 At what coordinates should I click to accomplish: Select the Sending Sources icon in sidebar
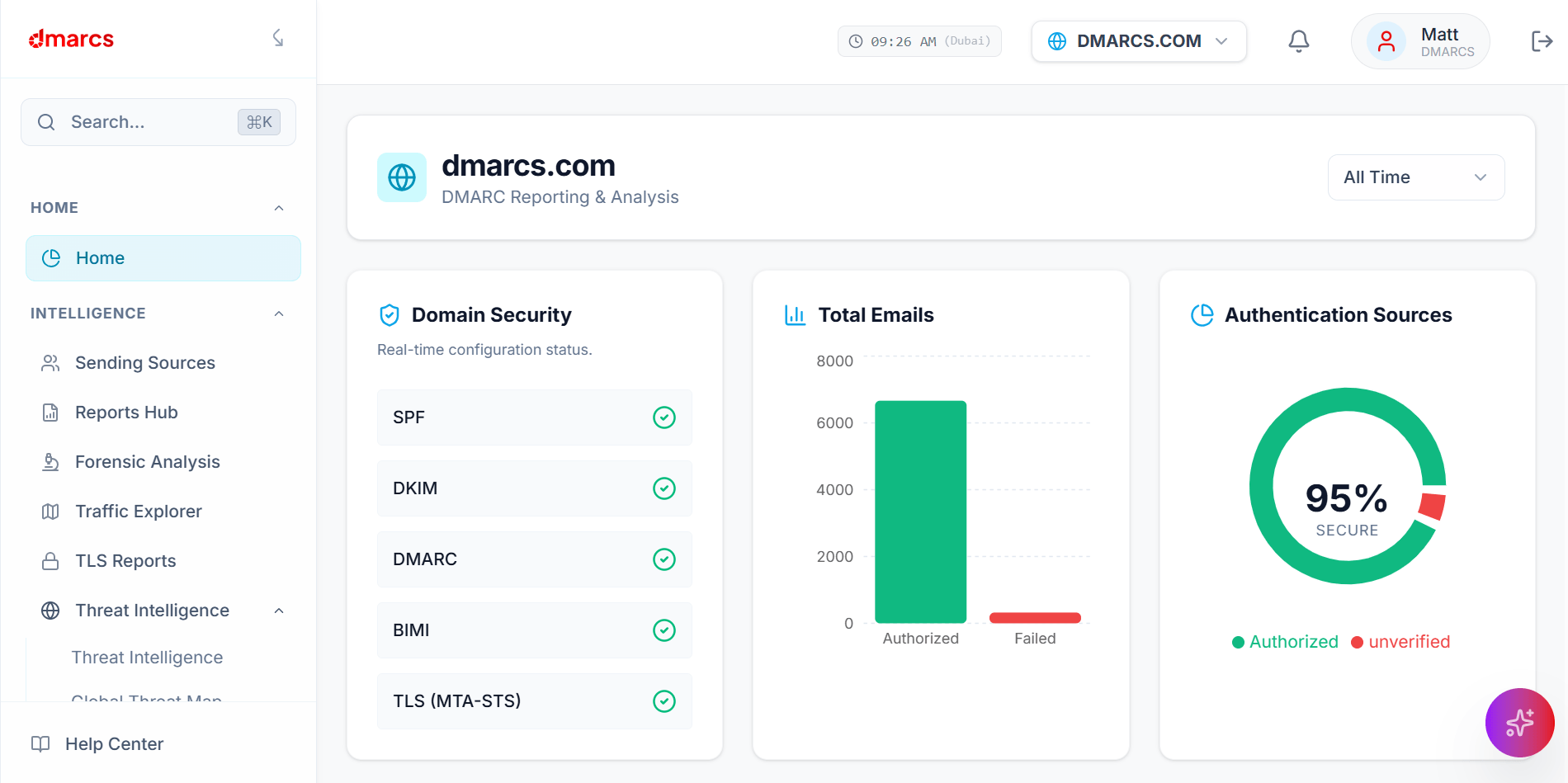[x=50, y=362]
